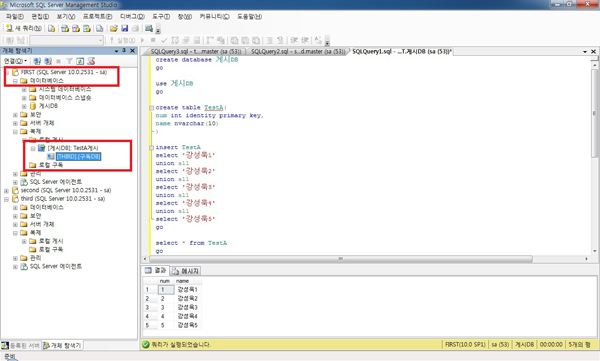Open the 디버그 (Debug) menu
Image resolution: width=600 pixels, height=361 pixels.
(132, 16)
